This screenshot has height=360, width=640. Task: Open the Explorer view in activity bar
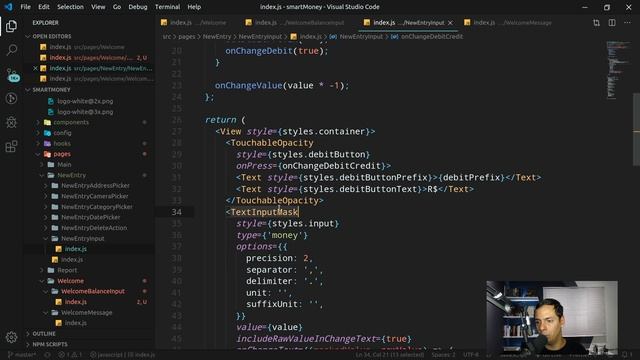11,26
